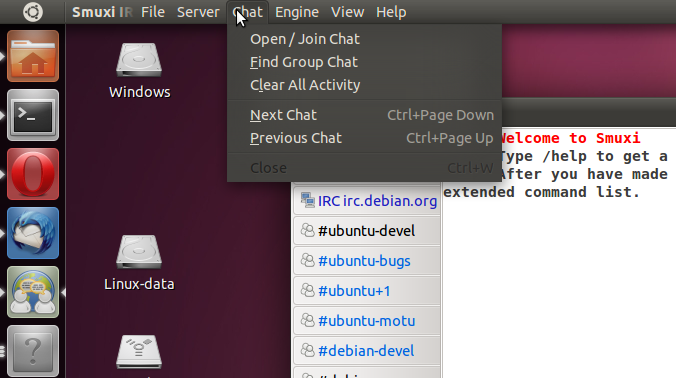This screenshot has height=378, width=676.
Task: Switch to IRC irc.debian.org server tab
Action: tap(366, 200)
